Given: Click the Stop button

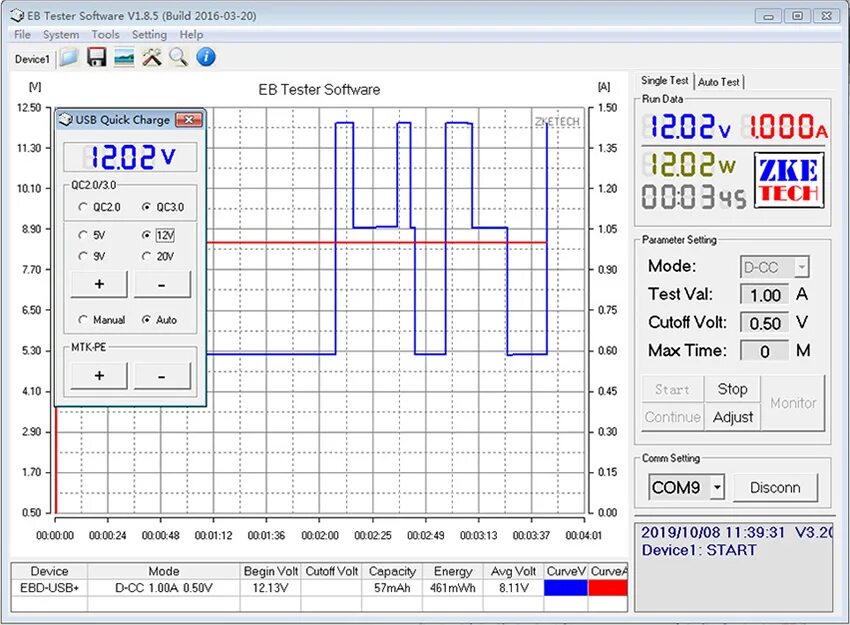Looking at the screenshot, I should [x=732, y=389].
